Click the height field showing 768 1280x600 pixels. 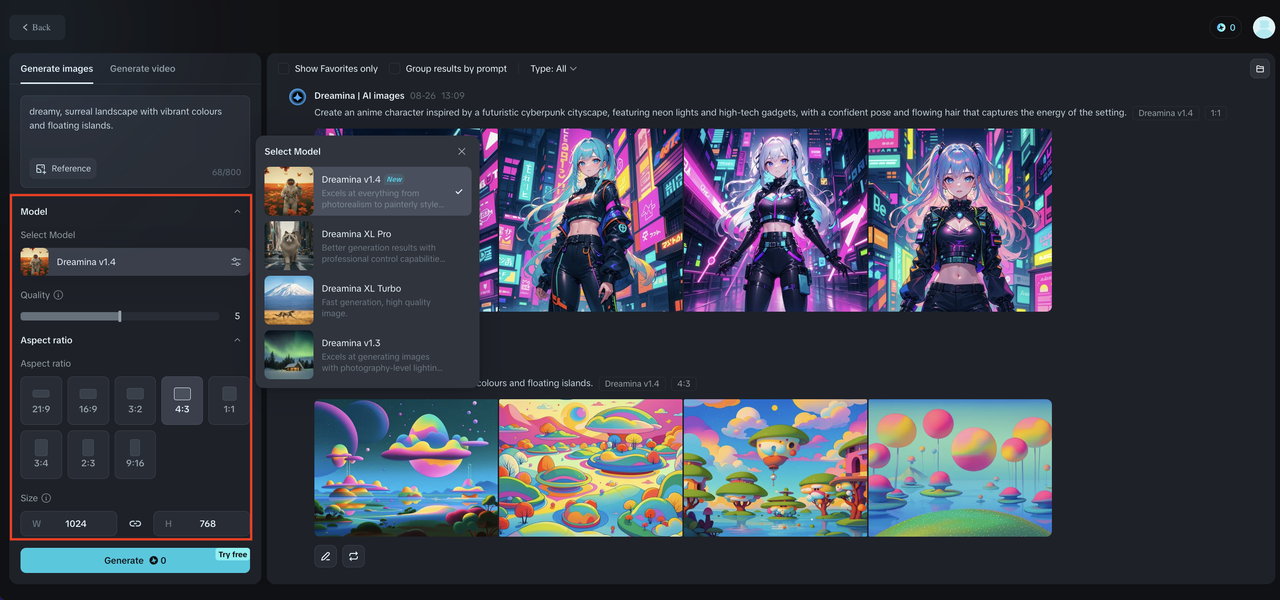201,523
